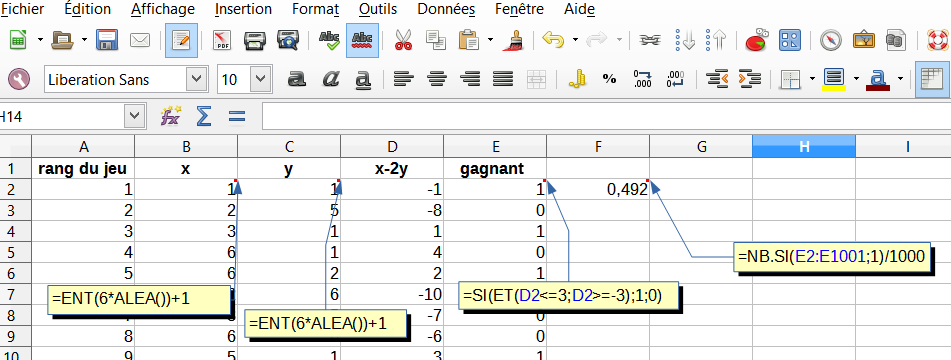This screenshot has width=951, height=360.
Task: Insert the Sum function sigma
Action: [204, 116]
